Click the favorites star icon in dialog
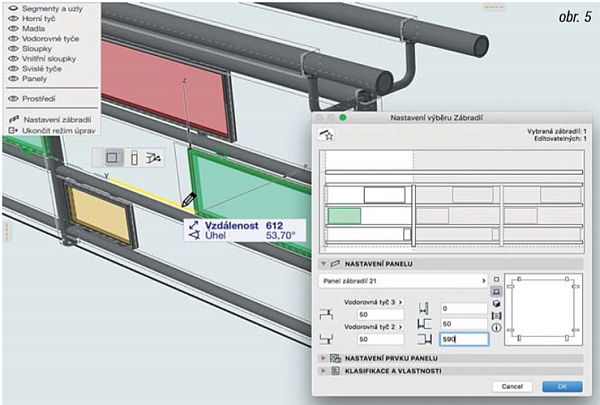600x405 pixels. (324, 134)
